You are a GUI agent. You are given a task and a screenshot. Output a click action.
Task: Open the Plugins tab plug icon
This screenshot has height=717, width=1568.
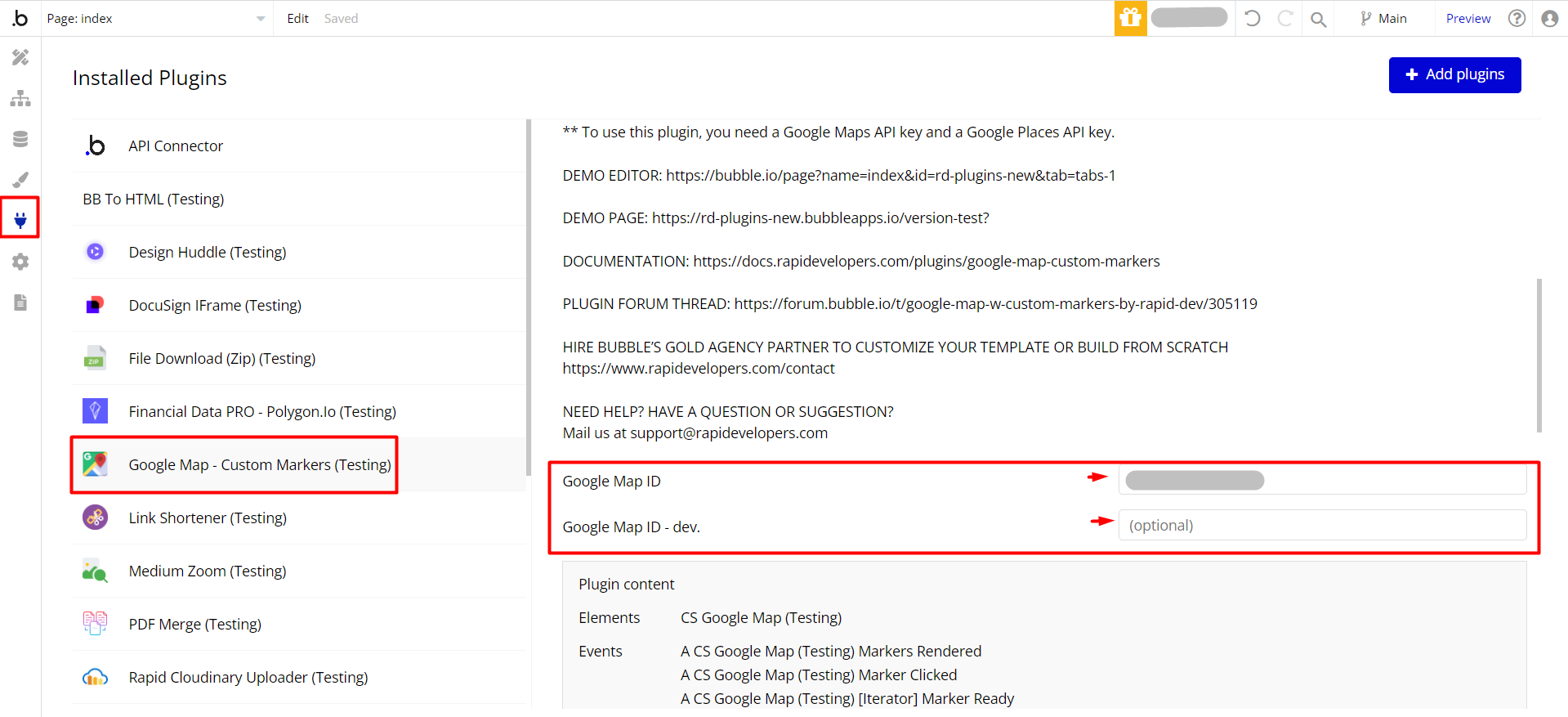(20, 219)
